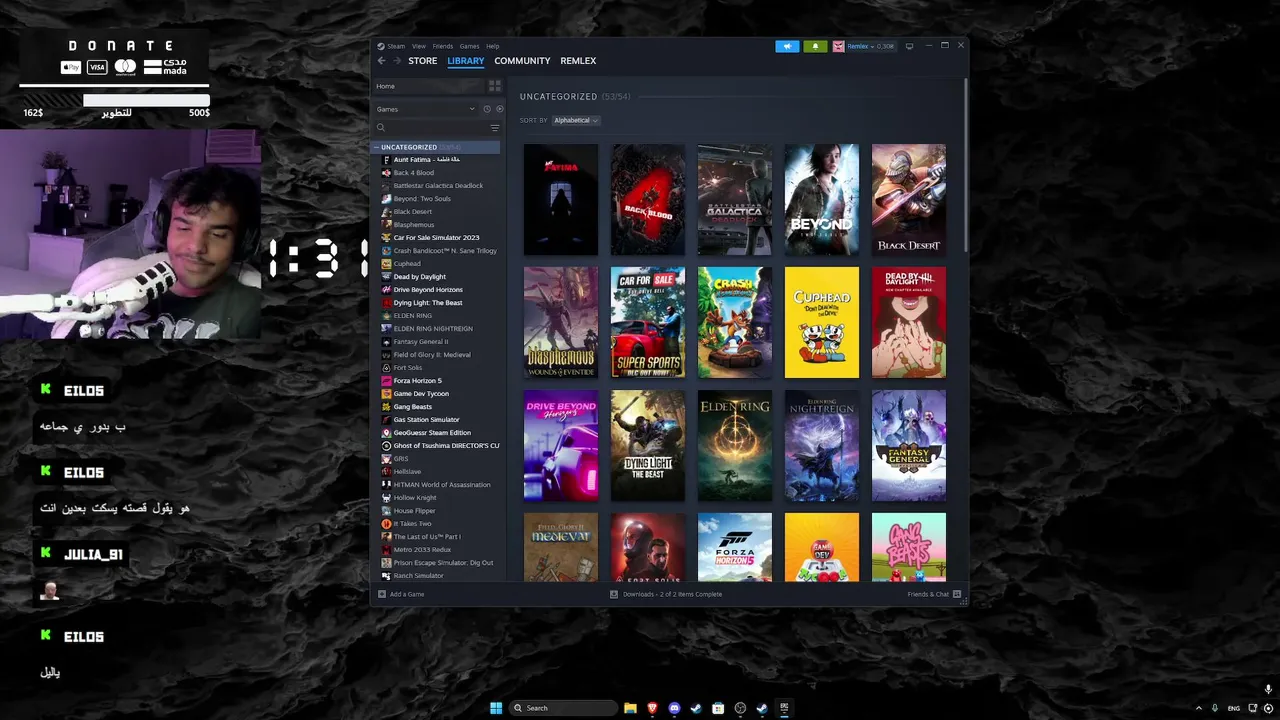Open File Explorer from the taskbar

(x=630, y=708)
